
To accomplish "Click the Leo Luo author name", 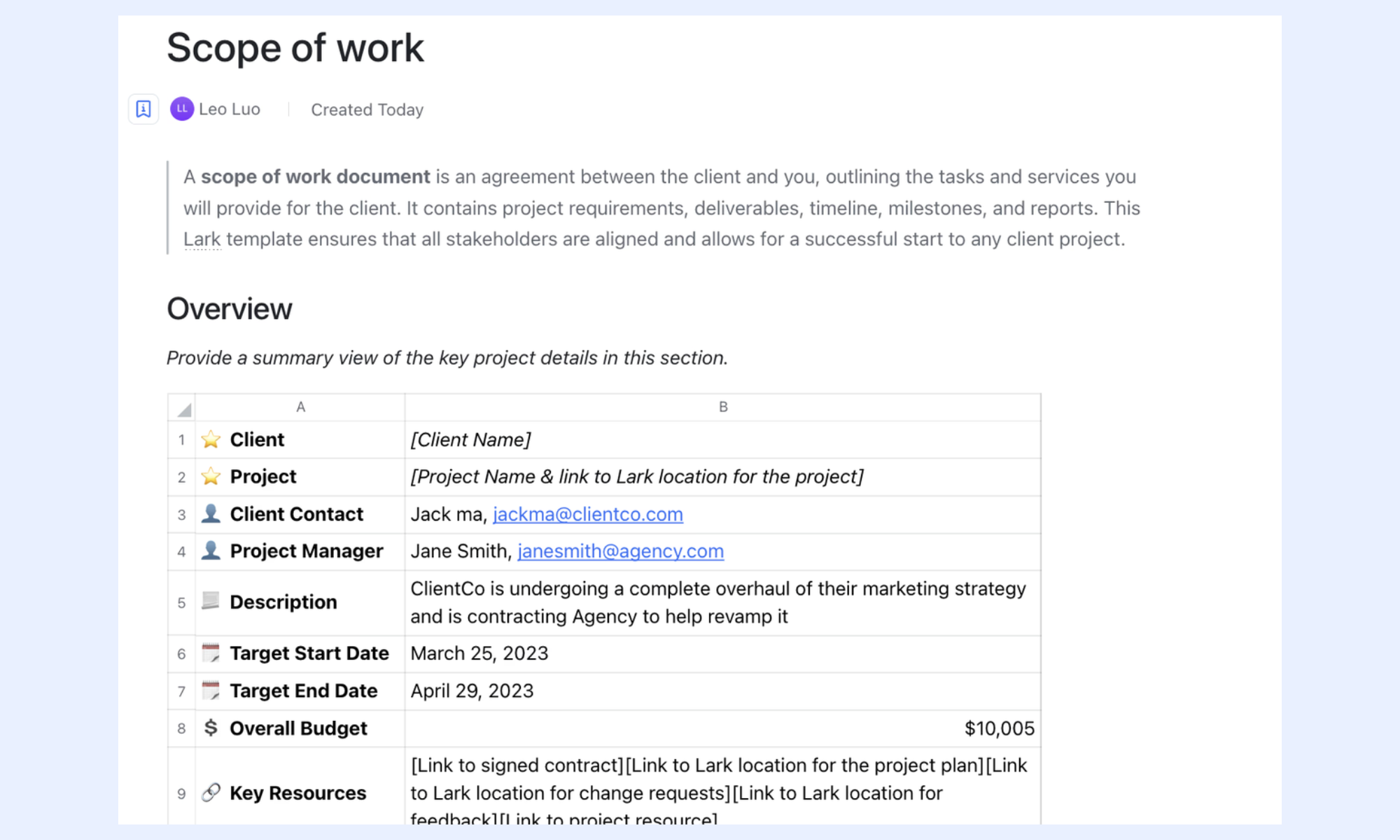I will tap(230, 109).
